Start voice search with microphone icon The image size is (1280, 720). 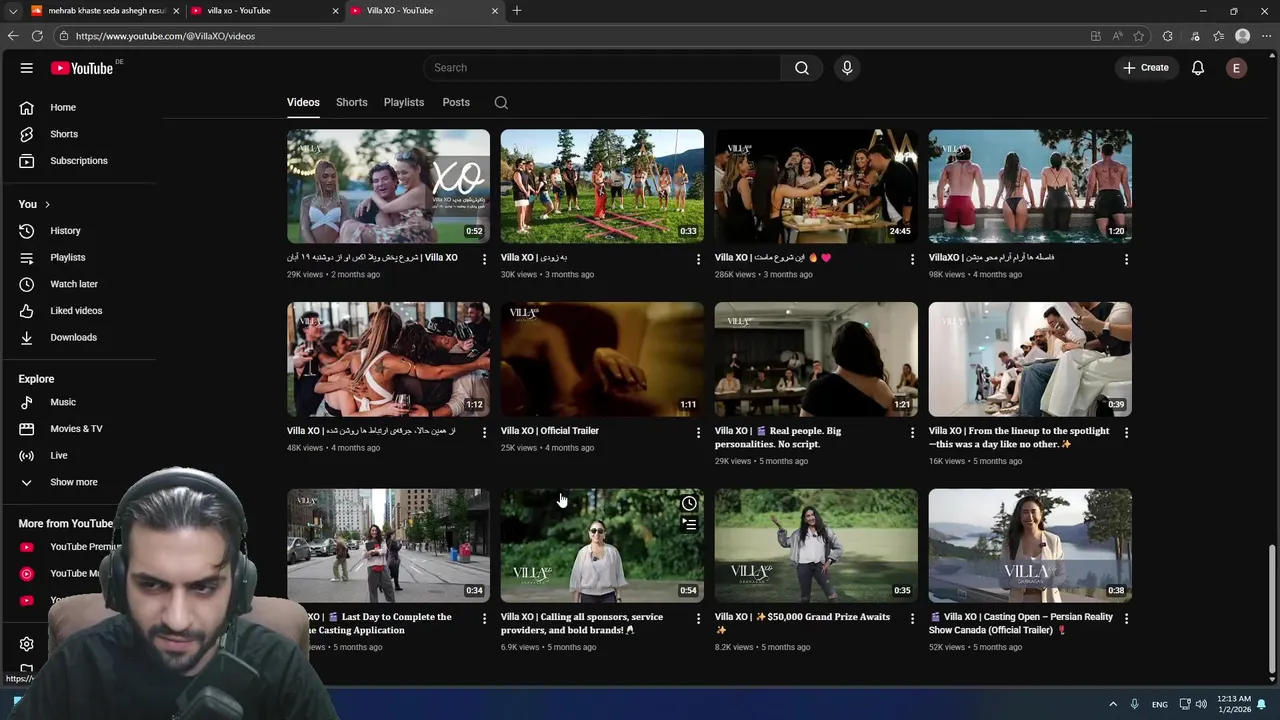point(847,68)
